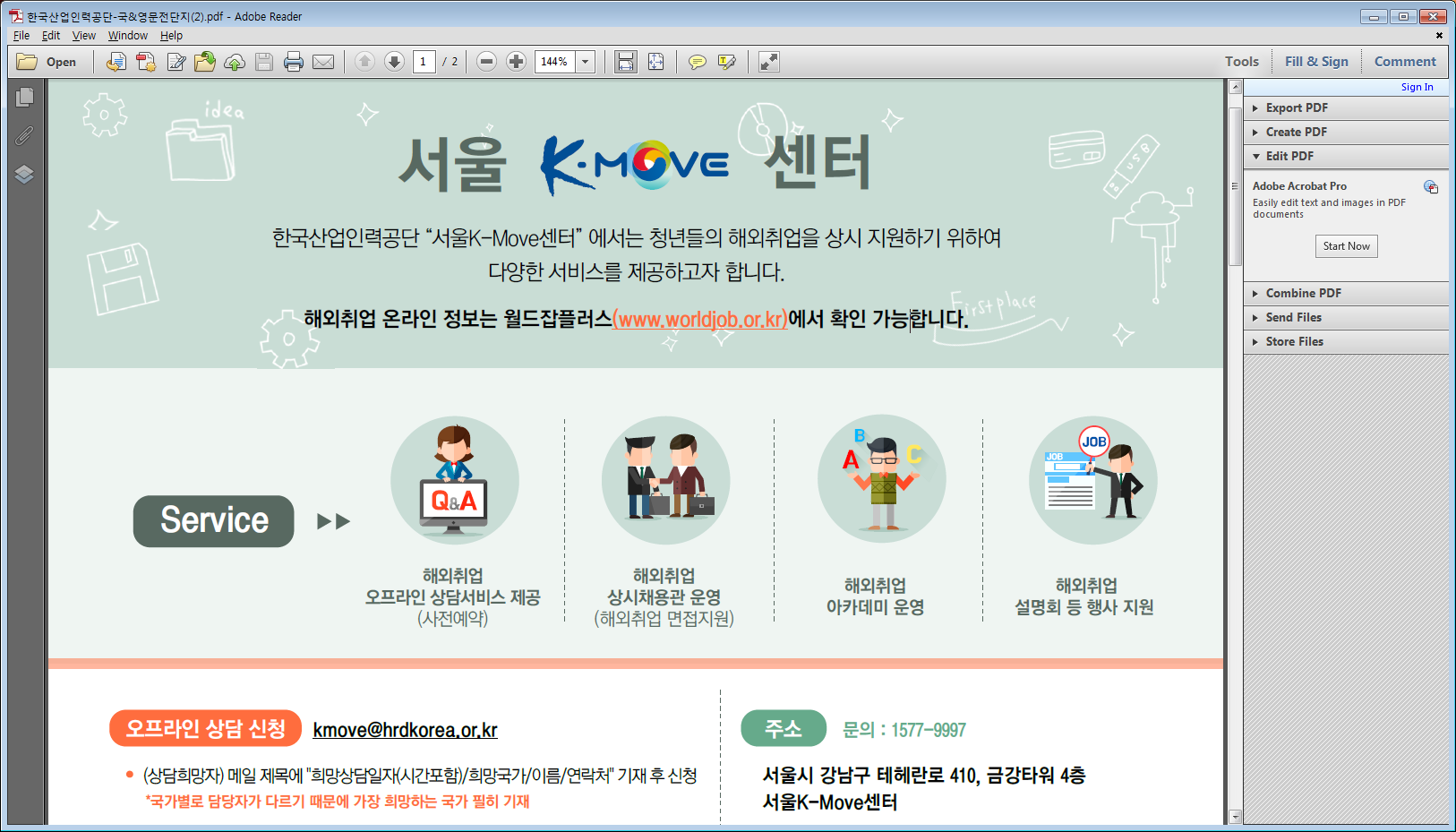Go to previous page with up arrow

(364, 62)
